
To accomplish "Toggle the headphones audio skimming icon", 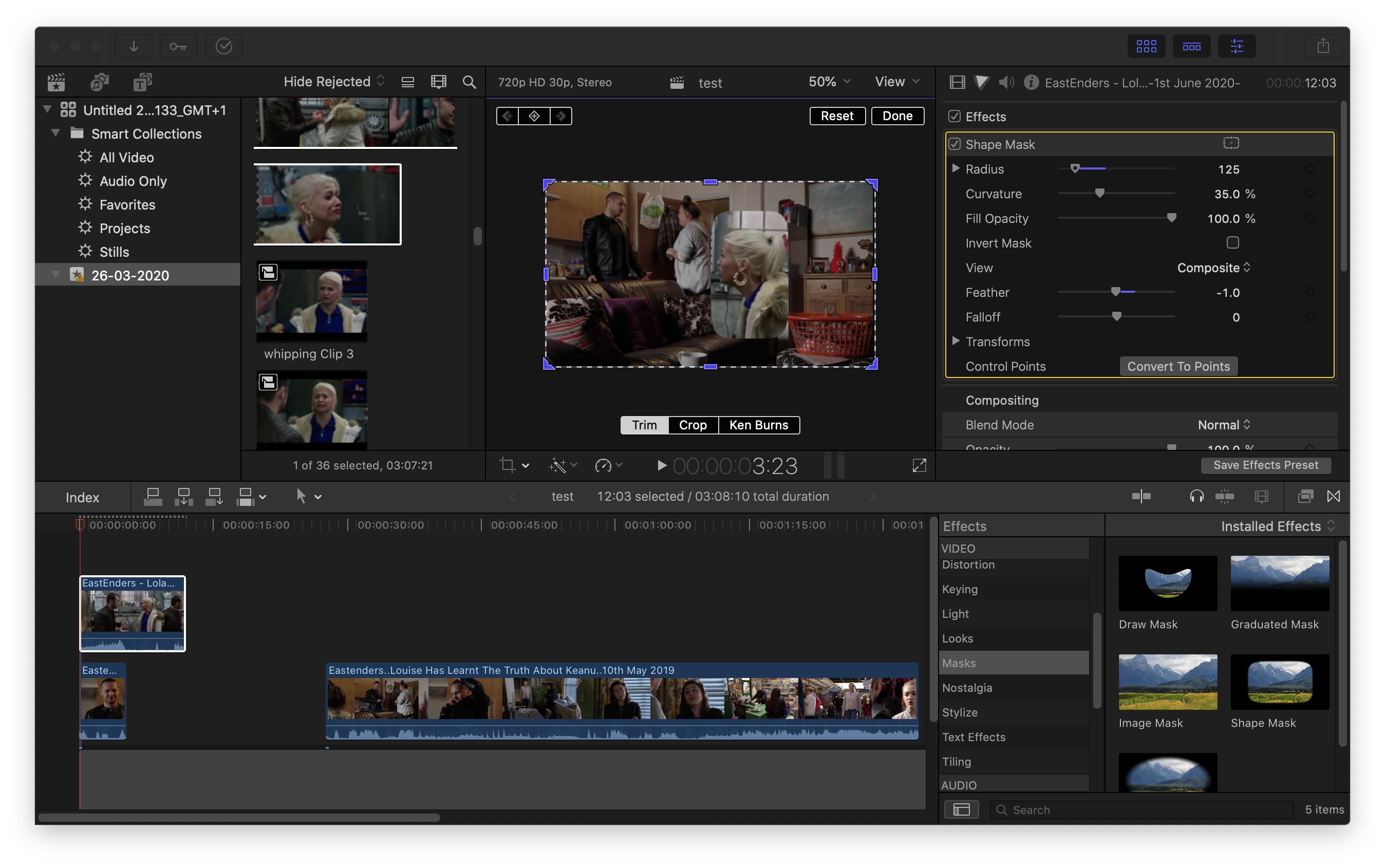I will [x=1196, y=496].
